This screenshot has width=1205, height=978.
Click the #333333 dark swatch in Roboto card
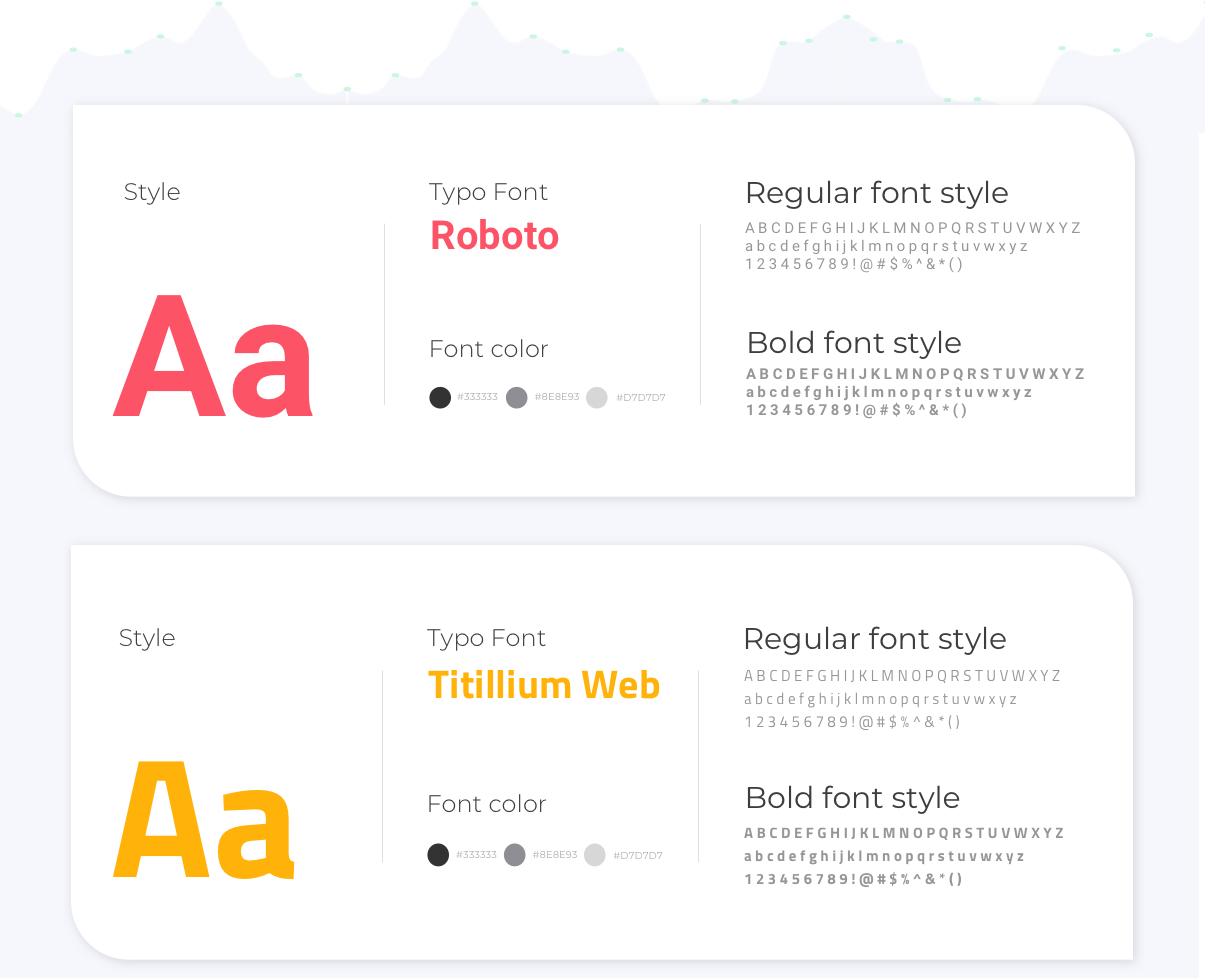pos(440,397)
